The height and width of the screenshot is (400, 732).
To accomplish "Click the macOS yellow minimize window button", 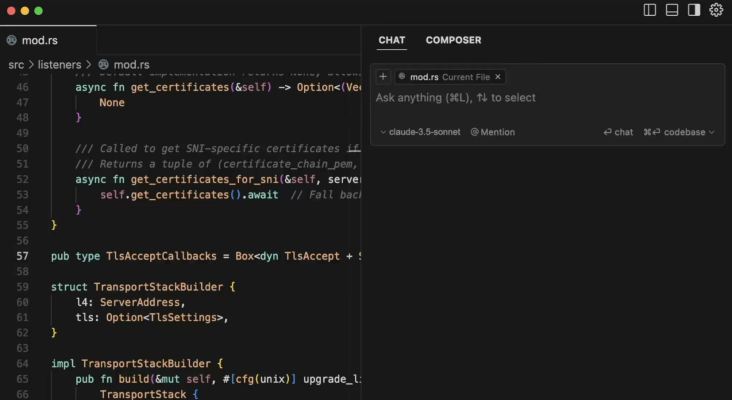I will (x=25, y=10).
